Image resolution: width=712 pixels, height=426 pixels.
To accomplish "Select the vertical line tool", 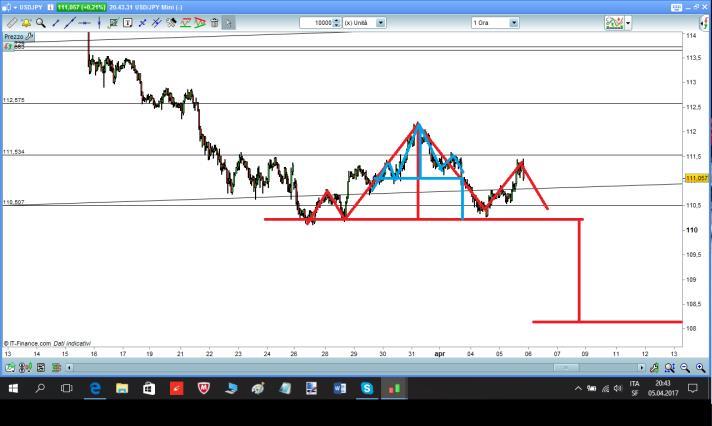I will click(99, 23).
